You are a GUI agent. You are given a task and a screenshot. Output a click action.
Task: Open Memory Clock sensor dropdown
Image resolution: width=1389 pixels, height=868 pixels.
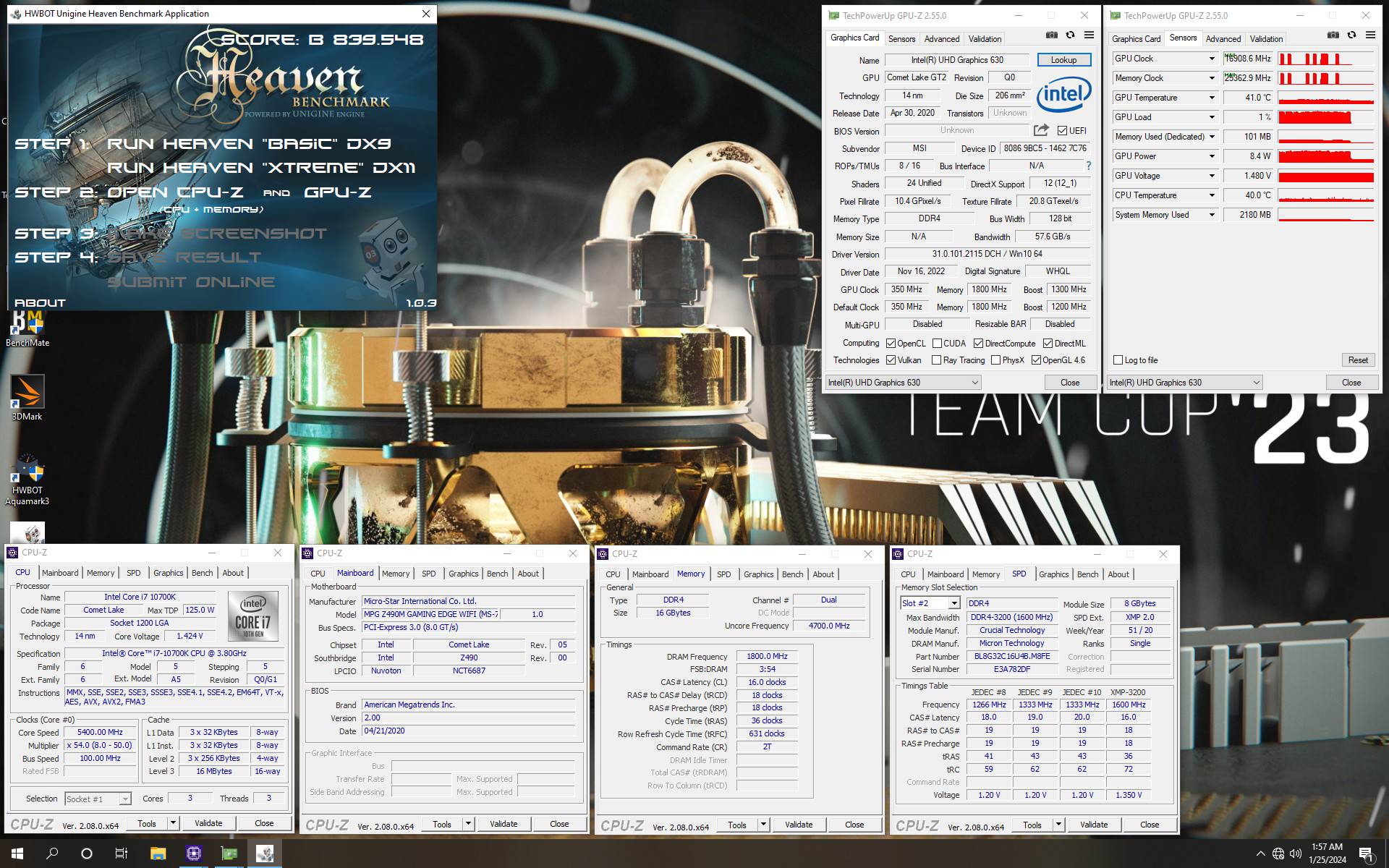(1212, 78)
